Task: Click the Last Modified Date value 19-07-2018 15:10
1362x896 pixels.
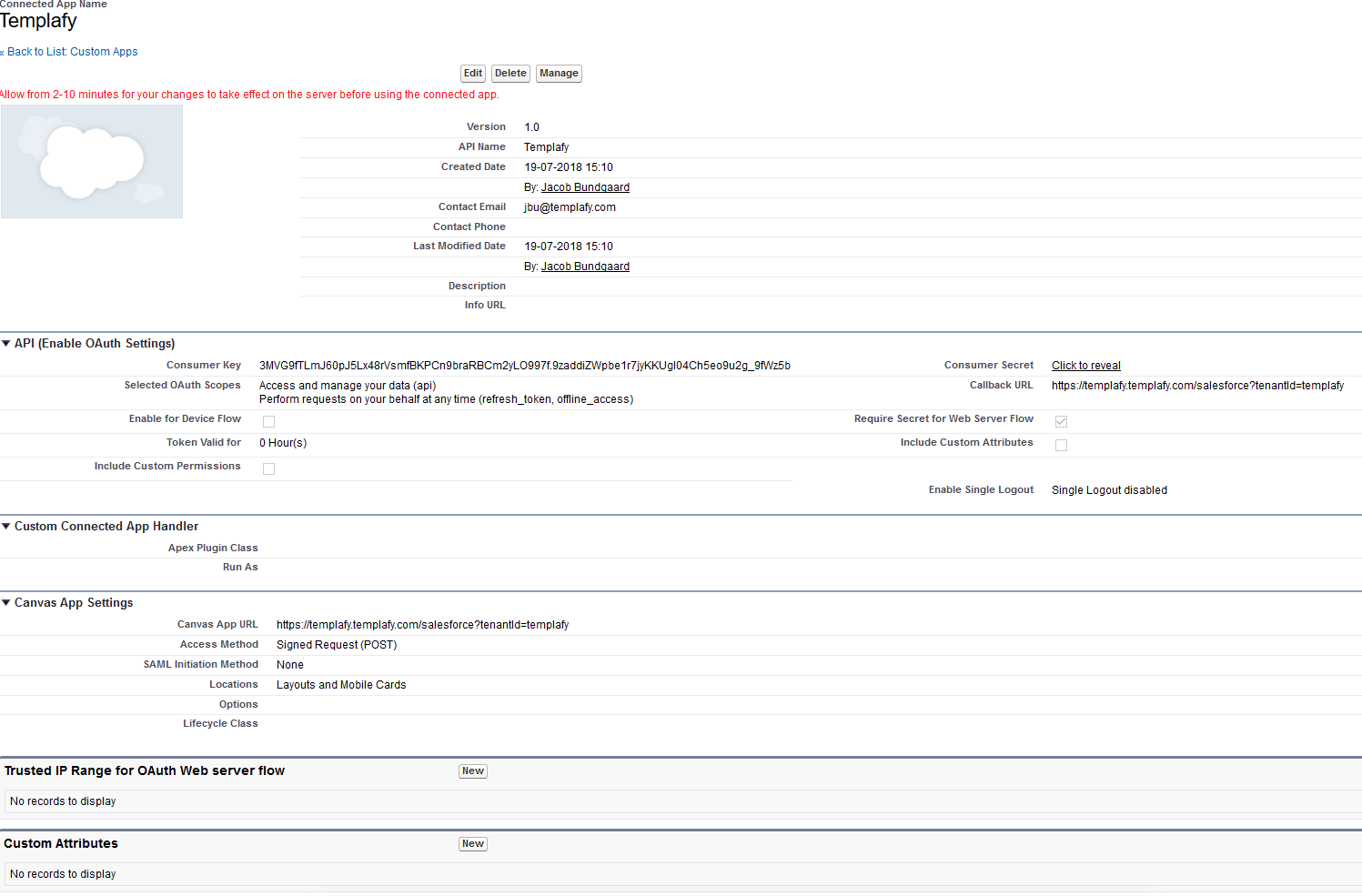Action: (x=569, y=247)
